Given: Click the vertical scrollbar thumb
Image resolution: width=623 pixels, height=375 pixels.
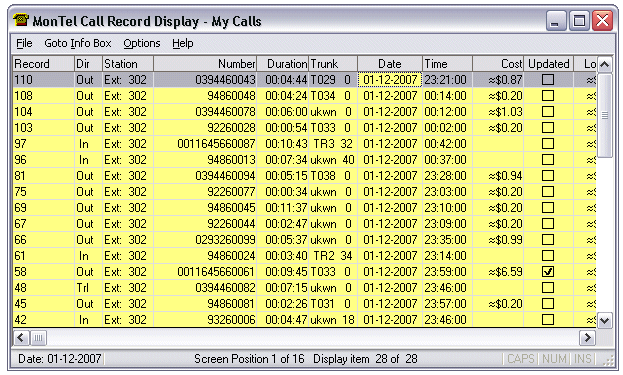Looking at the screenshot, I should coord(605,115).
